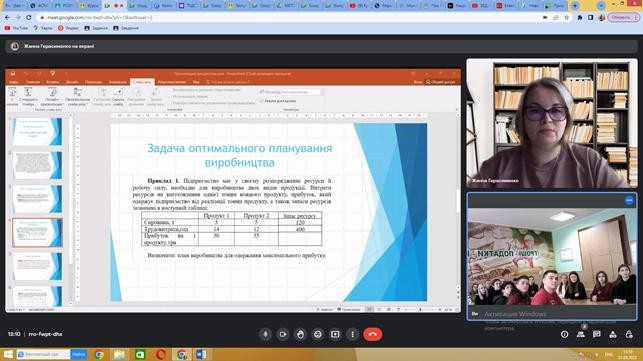Click the Chrome update button
Viewport: 643px width, 361px height.
point(623,18)
